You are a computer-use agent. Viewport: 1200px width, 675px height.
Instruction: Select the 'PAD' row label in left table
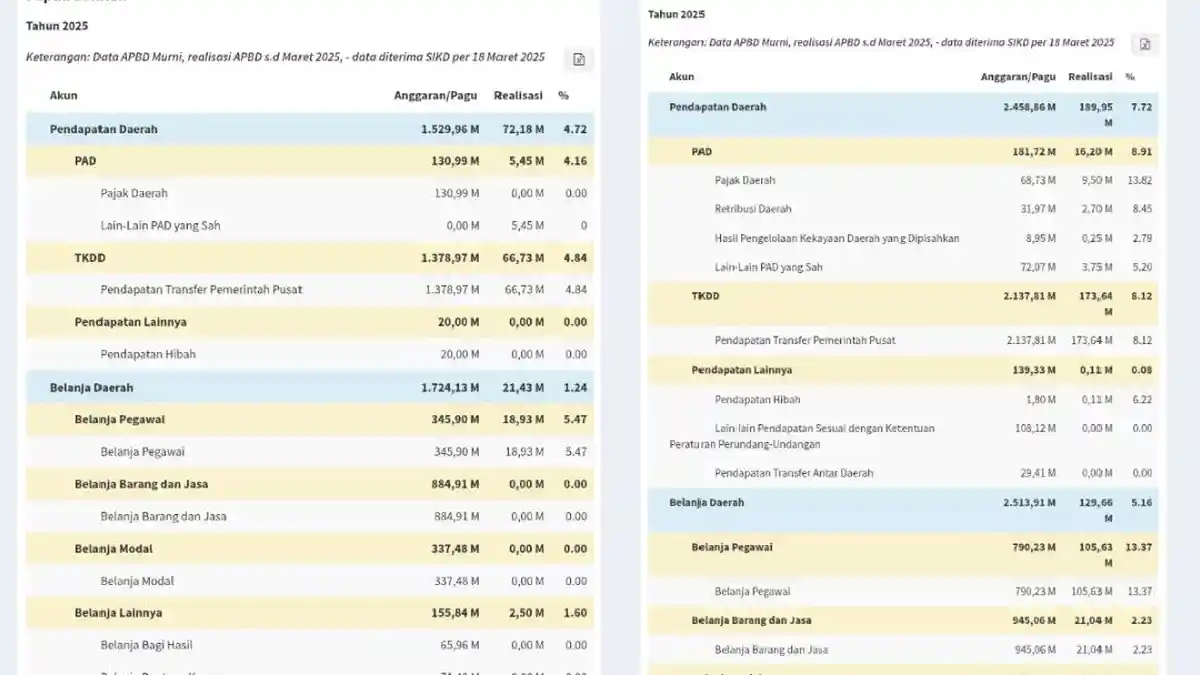click(85, 161)
